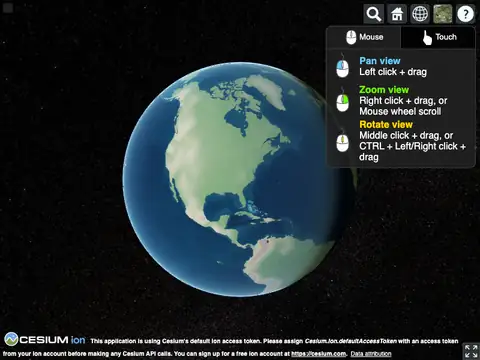Close the navigation help question button

click(465, 14)
